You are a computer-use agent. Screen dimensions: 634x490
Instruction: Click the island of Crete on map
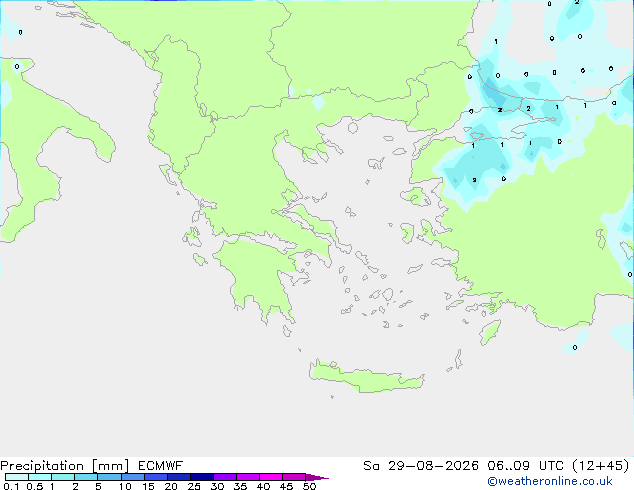coord(366,378)
